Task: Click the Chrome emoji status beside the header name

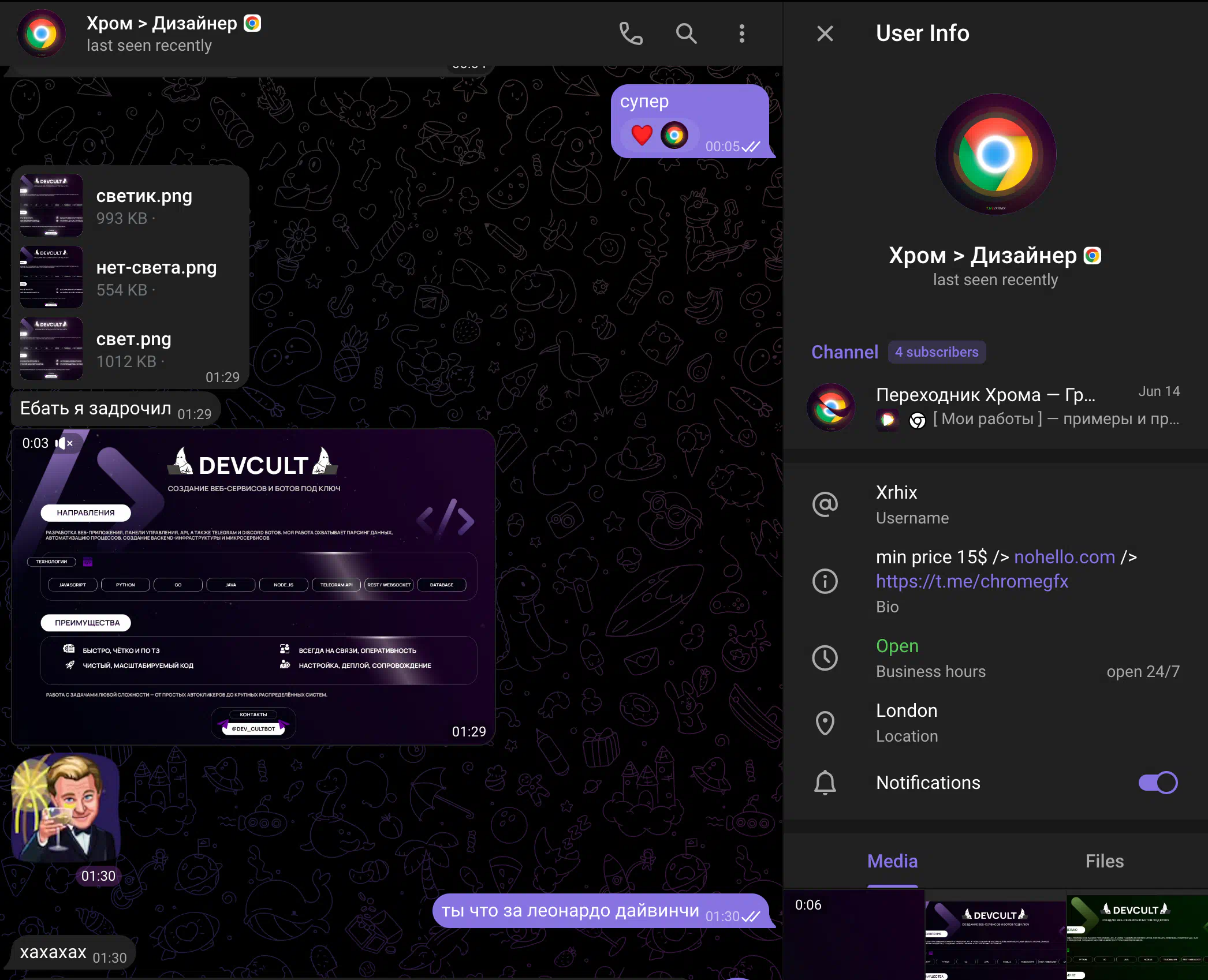Action: point(252,23)
